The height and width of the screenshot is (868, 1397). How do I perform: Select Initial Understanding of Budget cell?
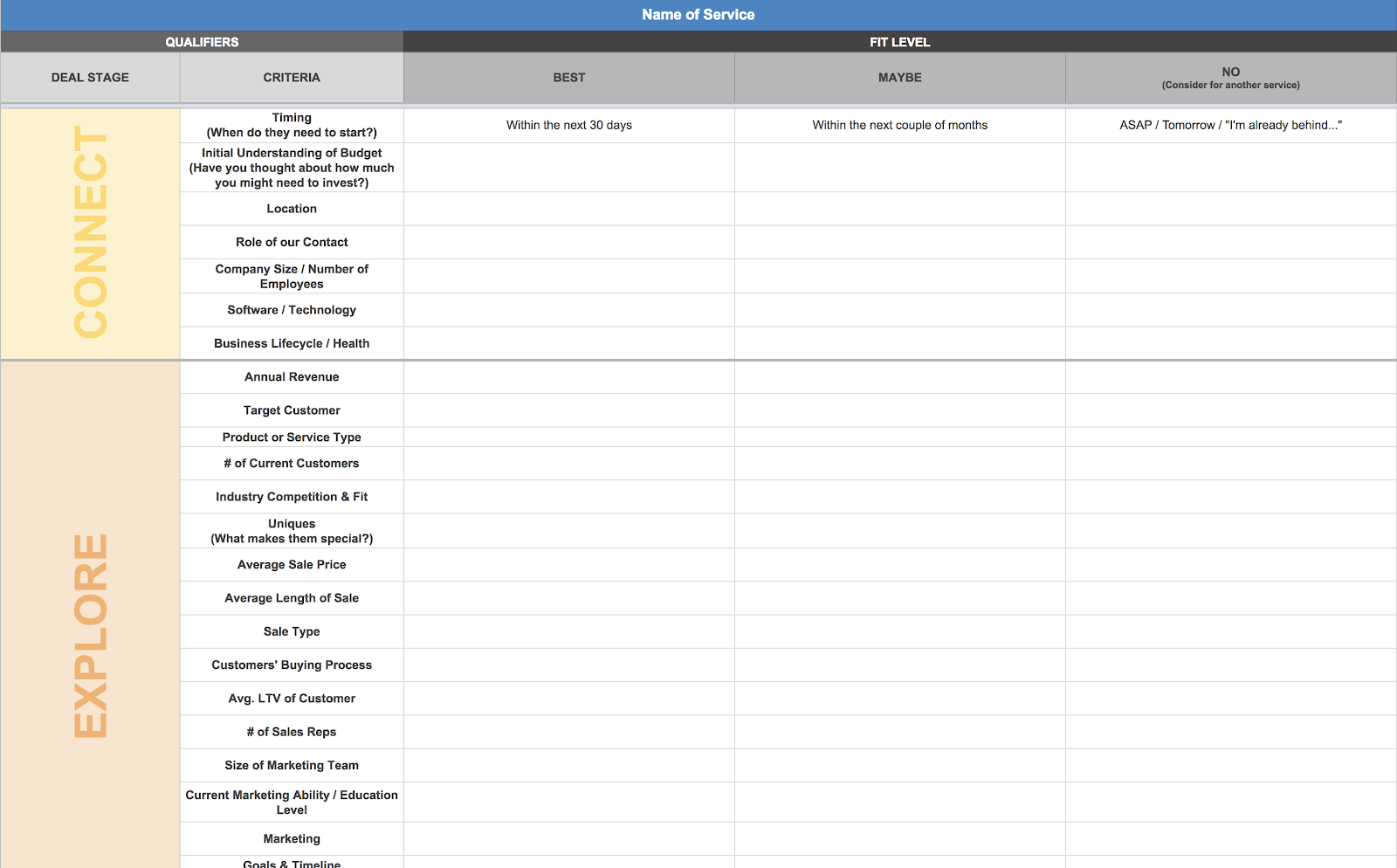[x=292, y=168]
